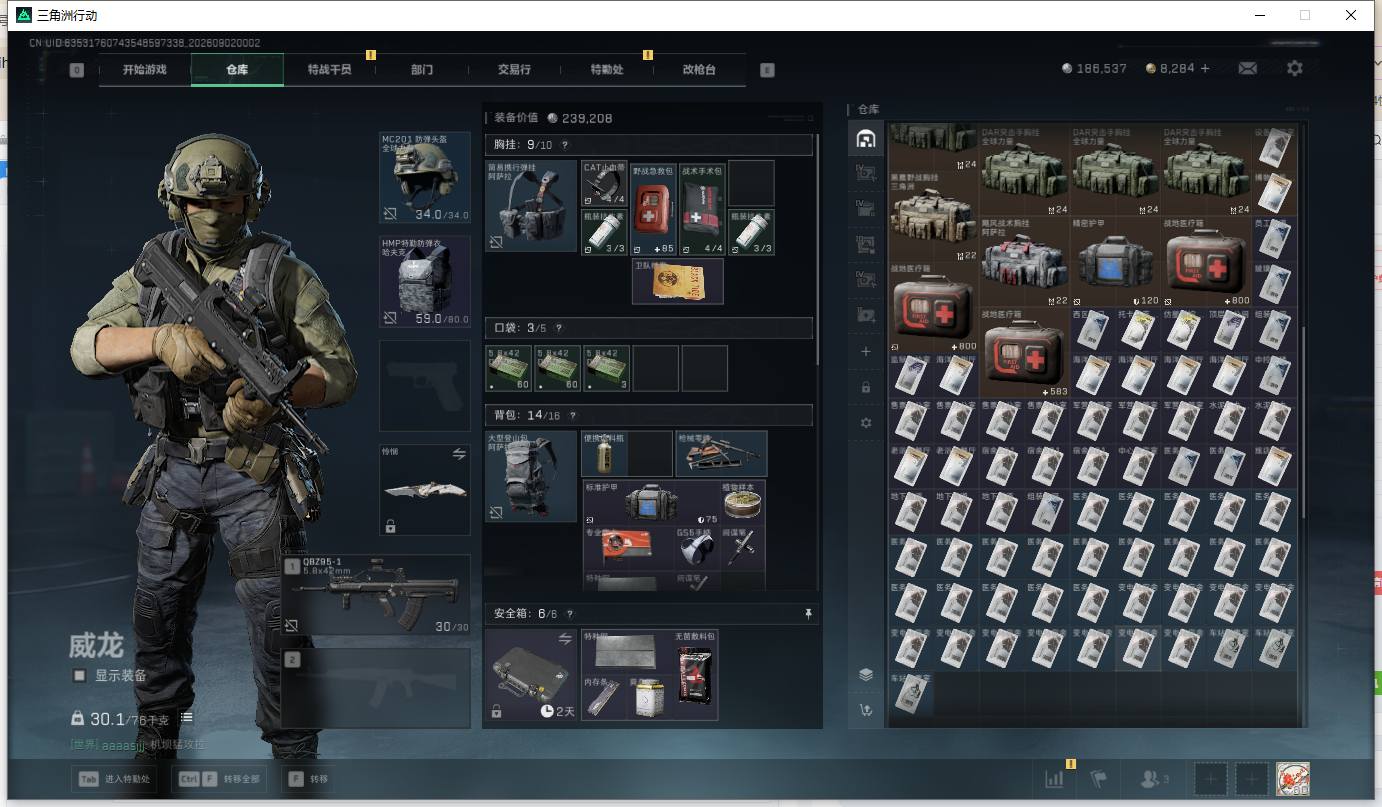Image resolution: width=1382 pixels, height=807 pixels.
Task: Click the O key previous-tab badge
Action: point(77,70)
